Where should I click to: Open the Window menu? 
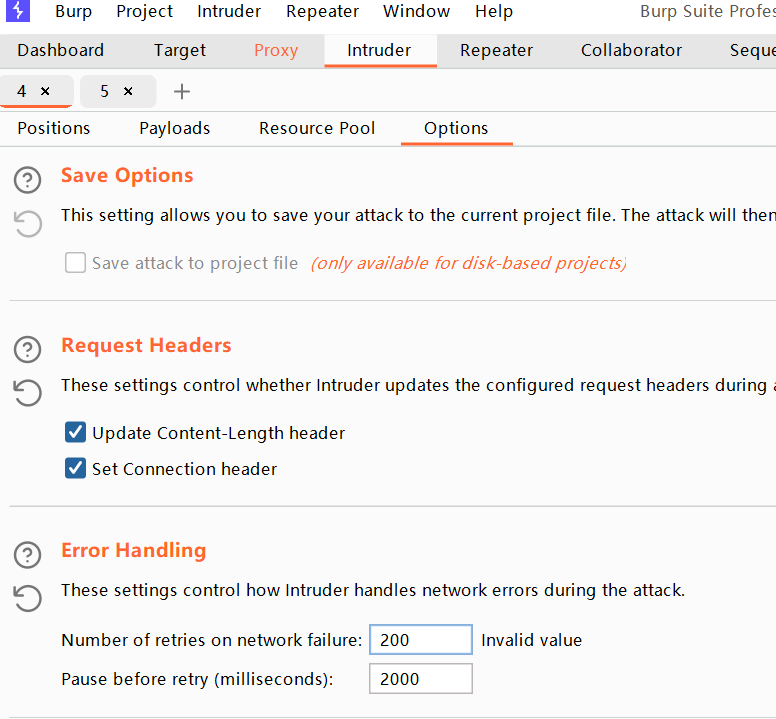tap(417, 11)
